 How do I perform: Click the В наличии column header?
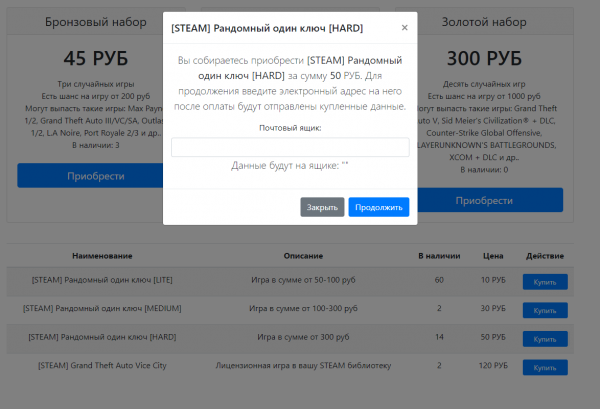(439, 256)
